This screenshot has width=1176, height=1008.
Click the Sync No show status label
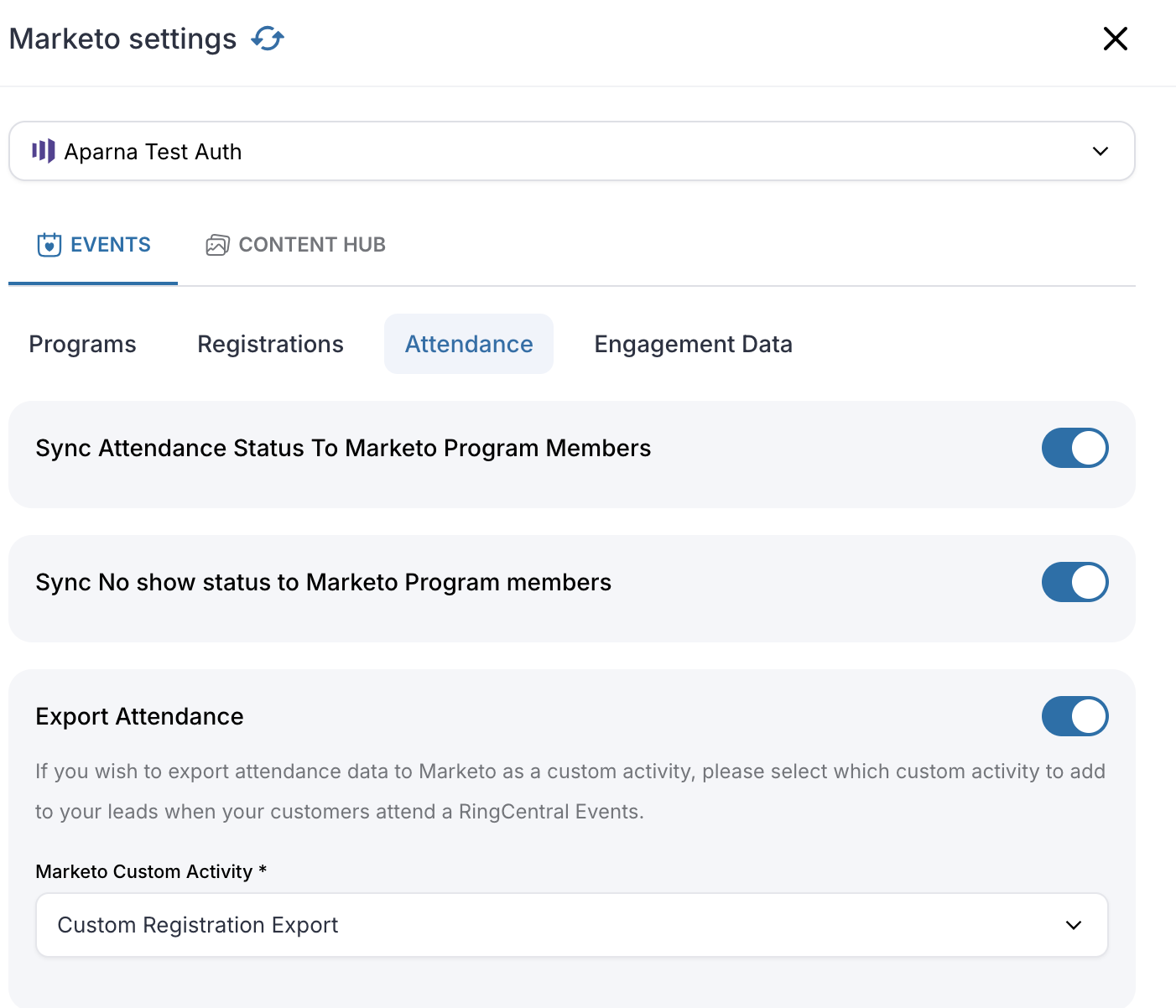(323, 582)
